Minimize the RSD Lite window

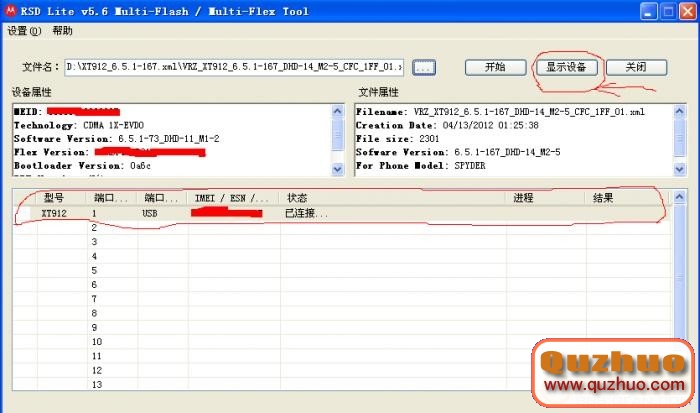click(648, 12)
